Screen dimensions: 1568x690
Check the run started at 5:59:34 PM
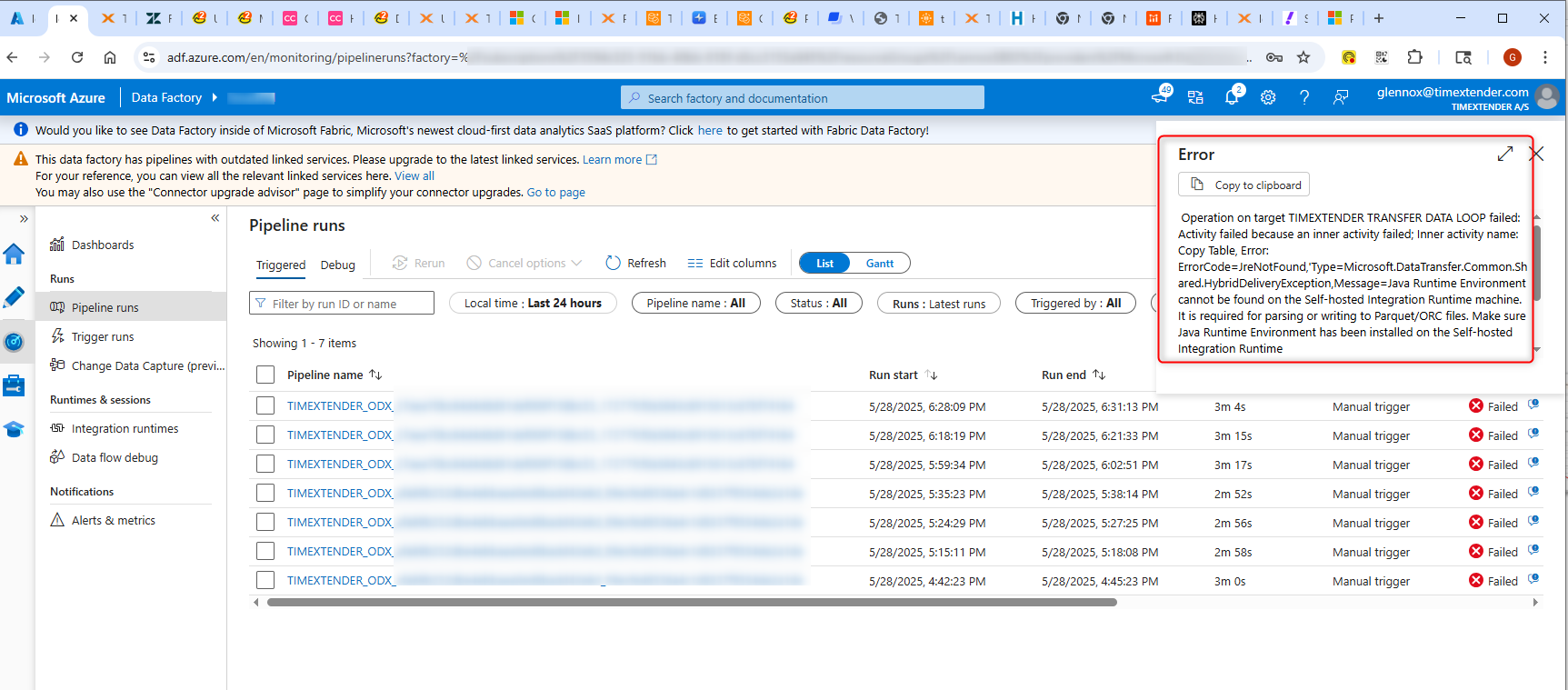point(265,464)
